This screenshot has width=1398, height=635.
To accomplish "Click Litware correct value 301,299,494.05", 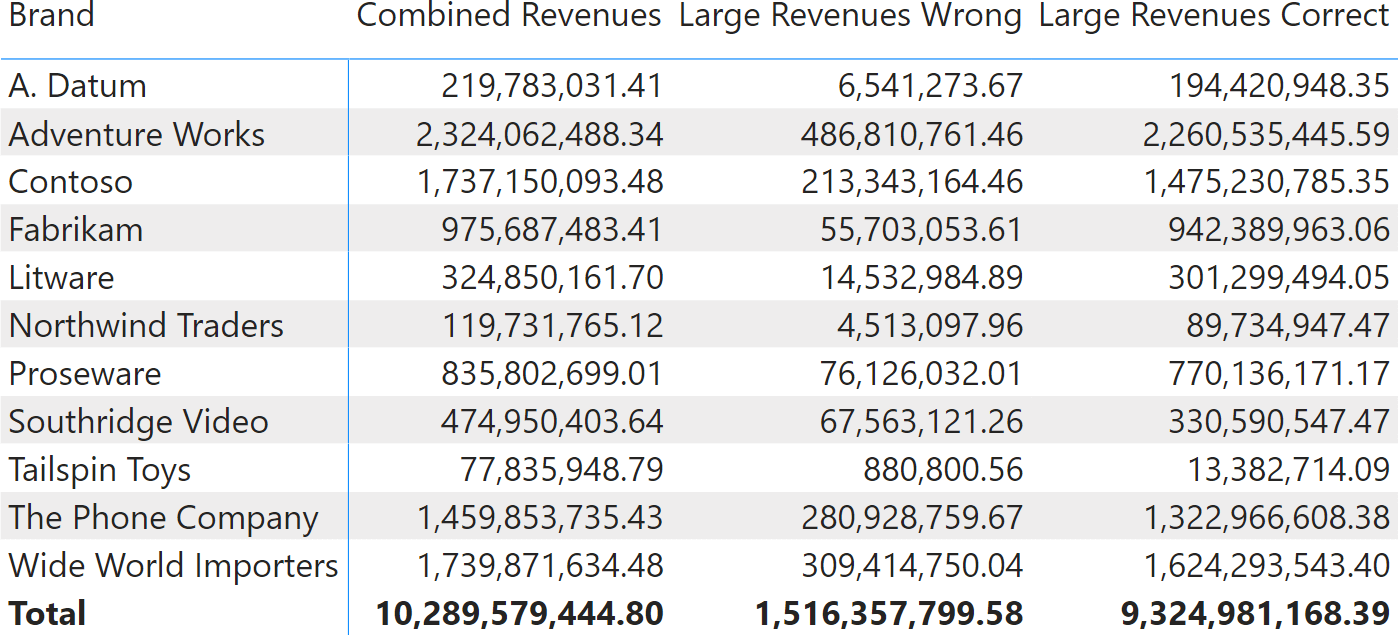I will tap(1280, 278).
